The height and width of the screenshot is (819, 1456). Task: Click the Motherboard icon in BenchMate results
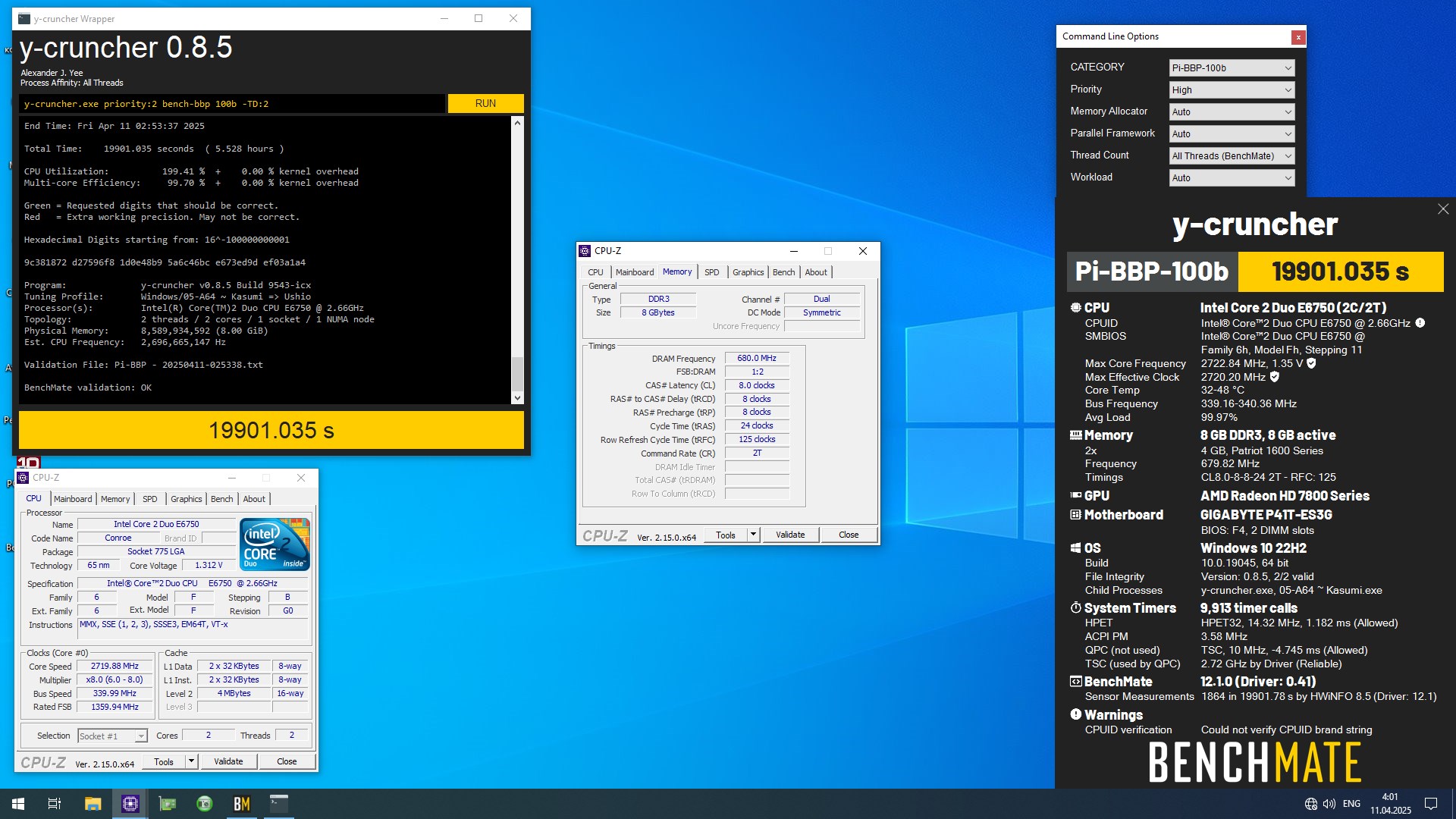click(x=1075, y=515)
